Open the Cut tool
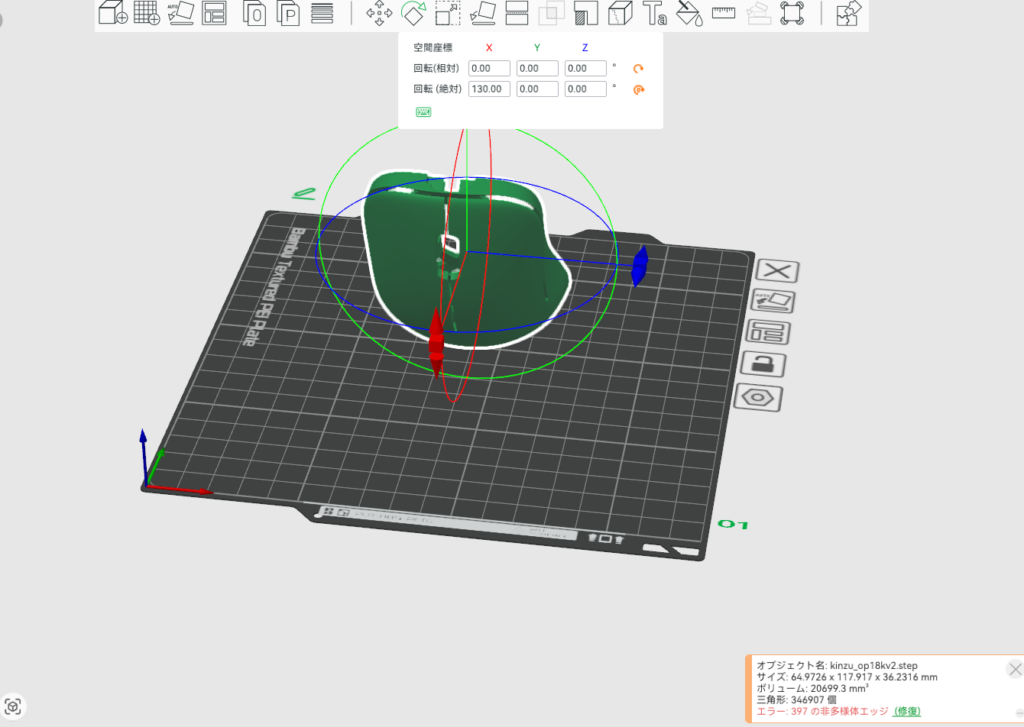The width and height of the screenshot is (1024, 727). pyautogui.click(x=517, y=13)
